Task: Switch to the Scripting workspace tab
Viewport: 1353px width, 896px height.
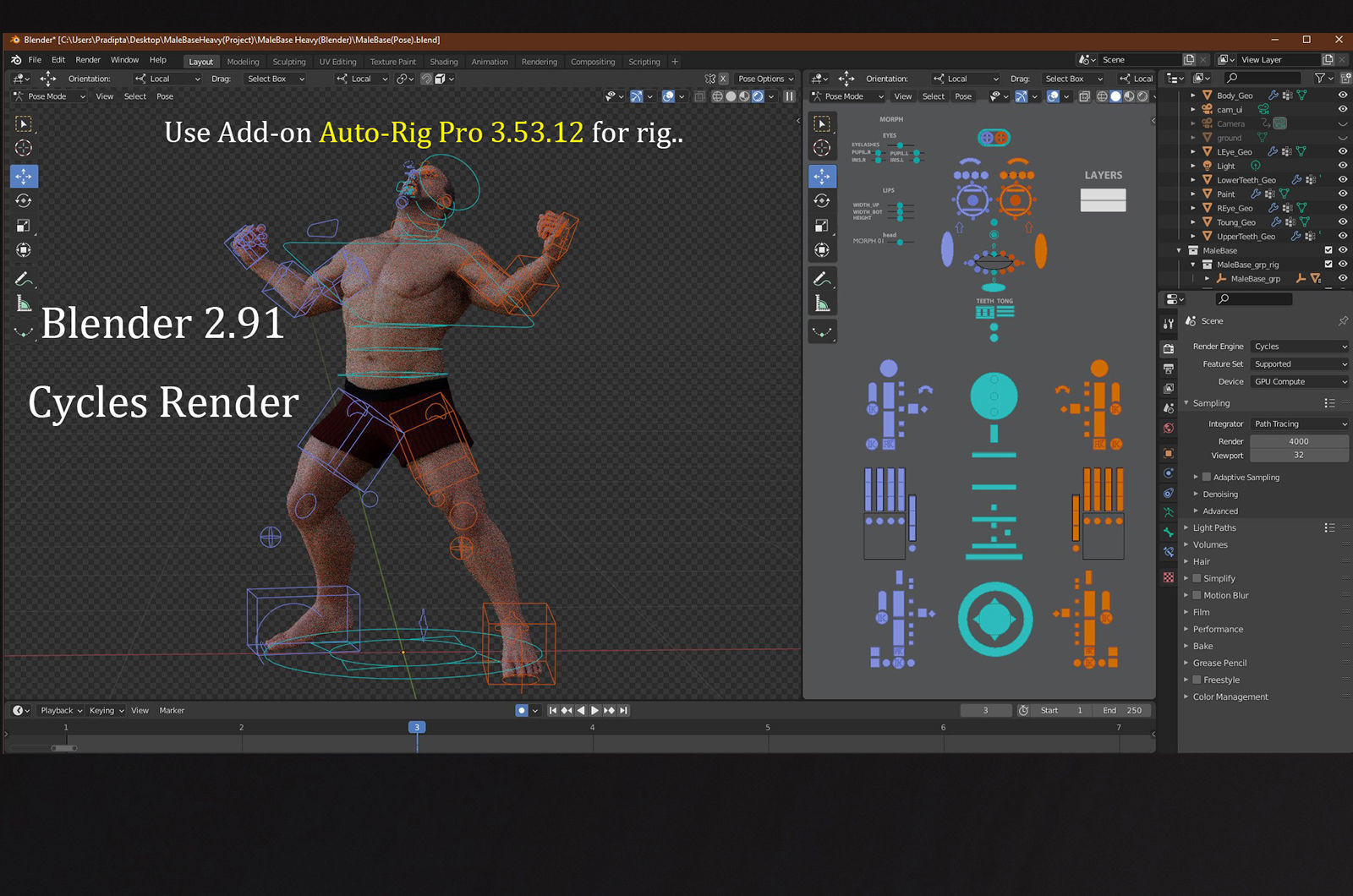Action: coord(644,62)
